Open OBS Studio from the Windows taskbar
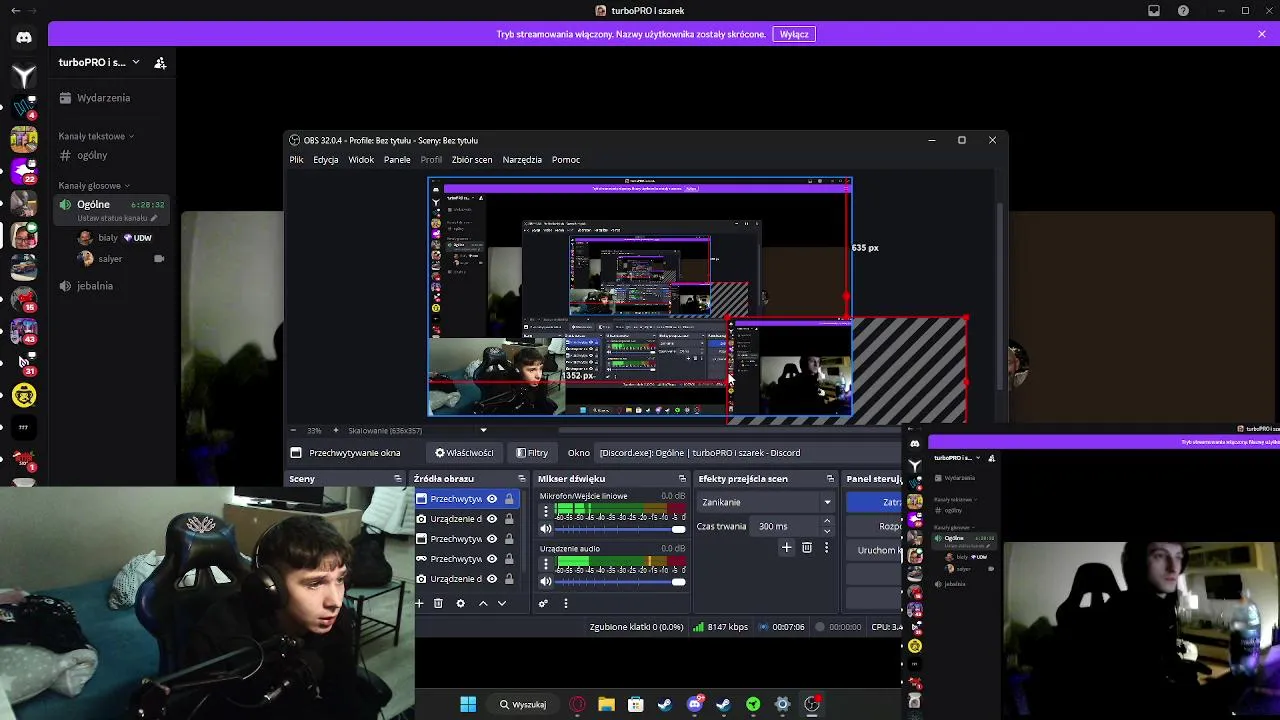The image size is (1280, 720). (x=812, y=704)
